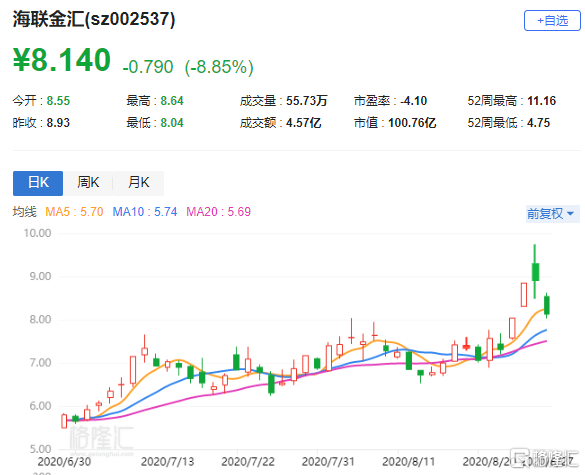Click the 市值 value 100.76亿
The width and height of the screenshot is (585, 475).
click(412, 123)
